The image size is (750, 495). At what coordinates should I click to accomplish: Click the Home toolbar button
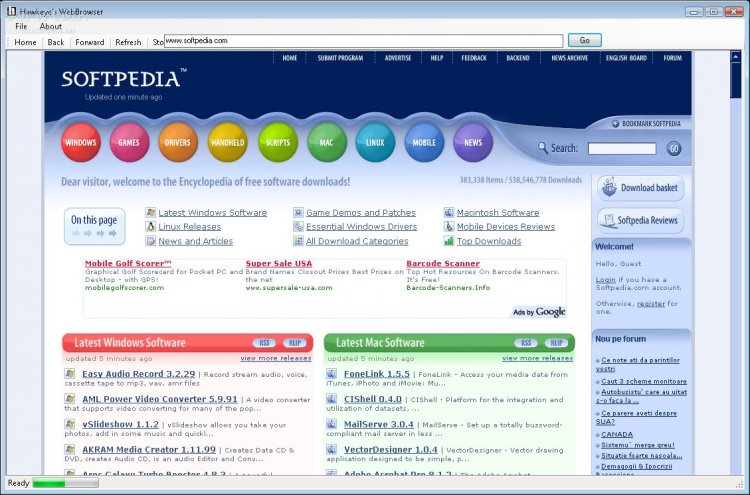25,42
